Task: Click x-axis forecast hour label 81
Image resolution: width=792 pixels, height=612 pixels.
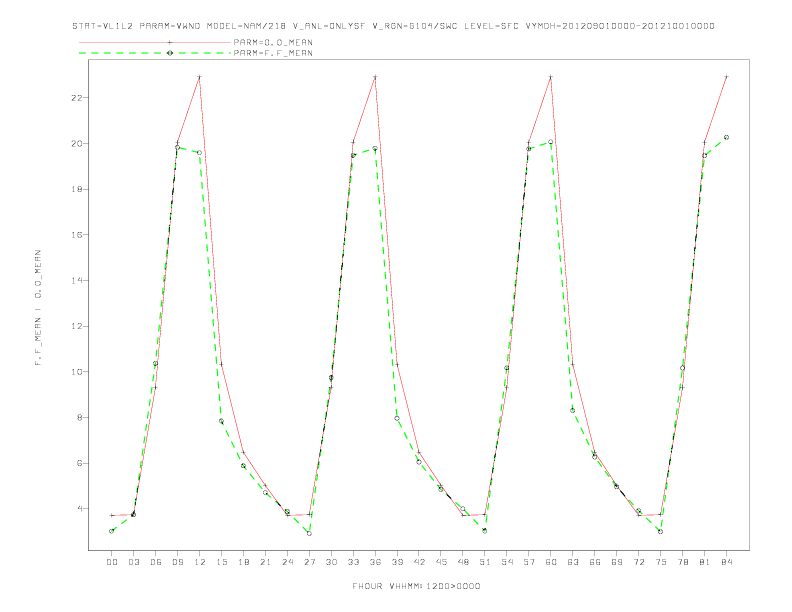Action: pos(705,562)
